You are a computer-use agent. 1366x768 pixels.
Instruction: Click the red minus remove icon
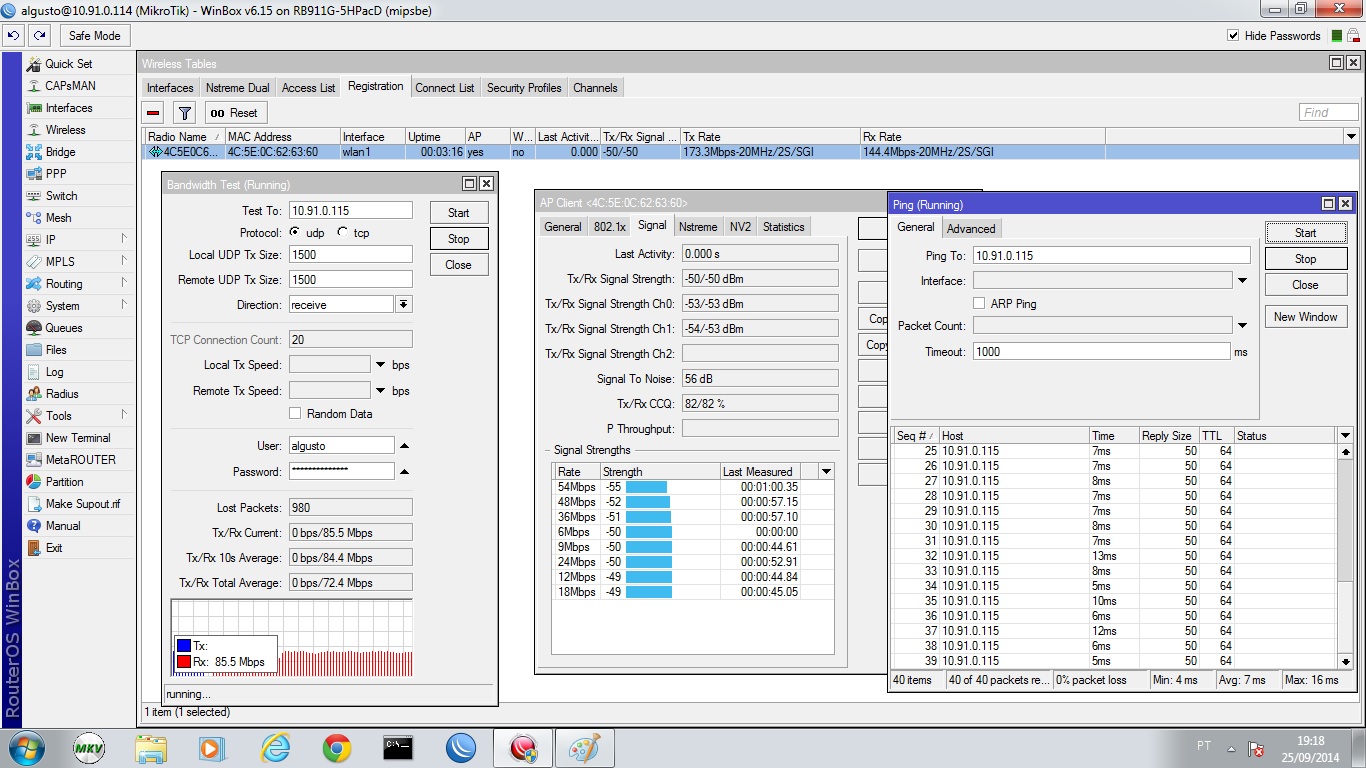pos(153,113)
